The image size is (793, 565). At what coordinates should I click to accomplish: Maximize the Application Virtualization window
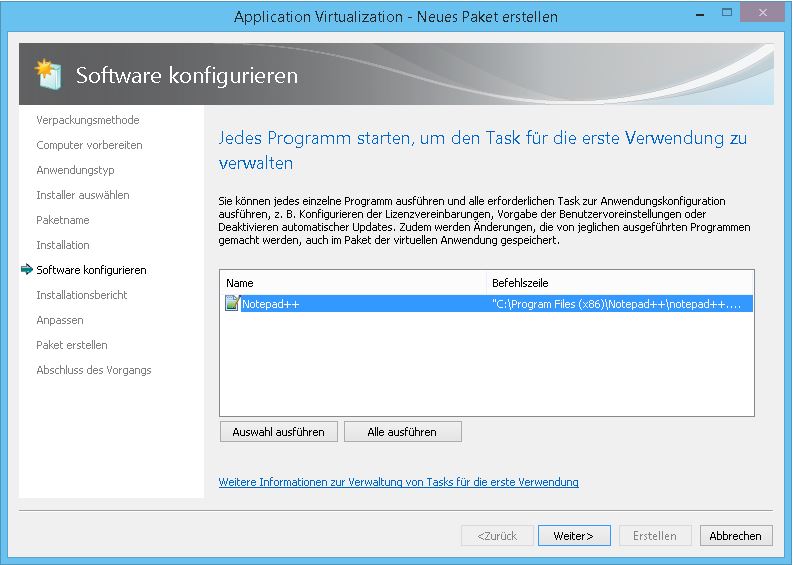pyautogui.click(x=727, y=13)
